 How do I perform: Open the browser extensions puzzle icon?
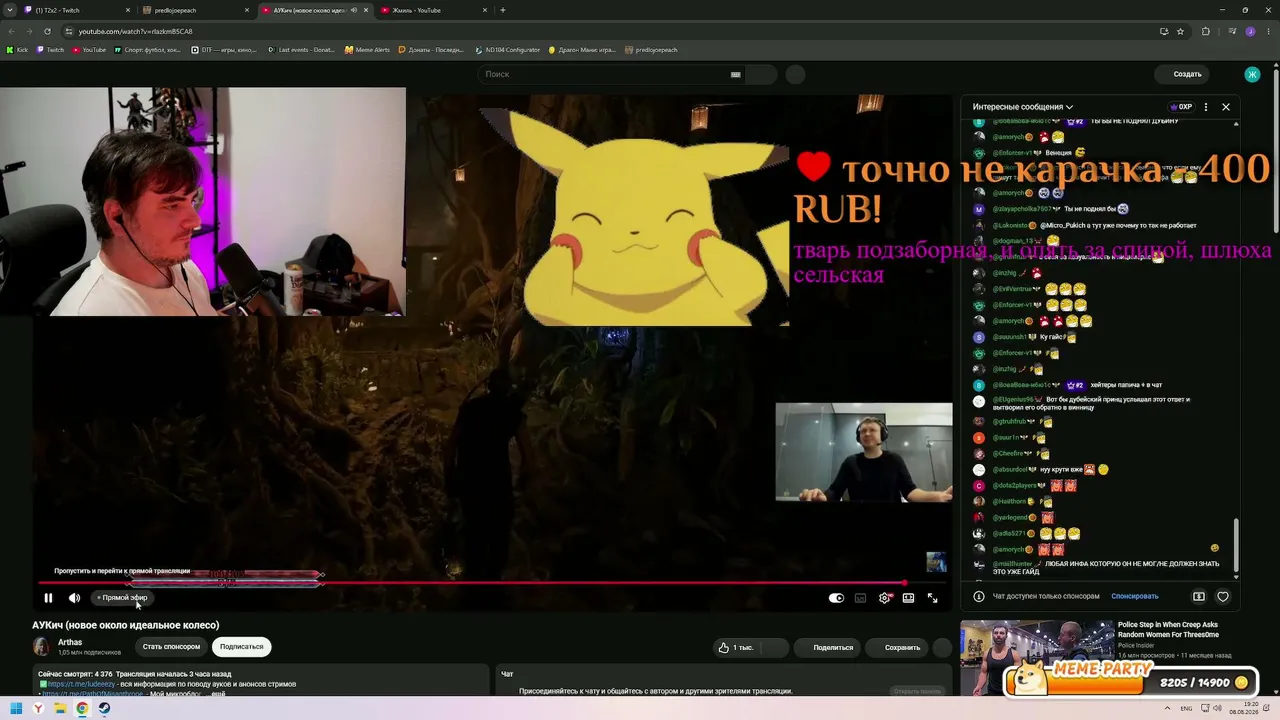click(x=1206, y=31)
